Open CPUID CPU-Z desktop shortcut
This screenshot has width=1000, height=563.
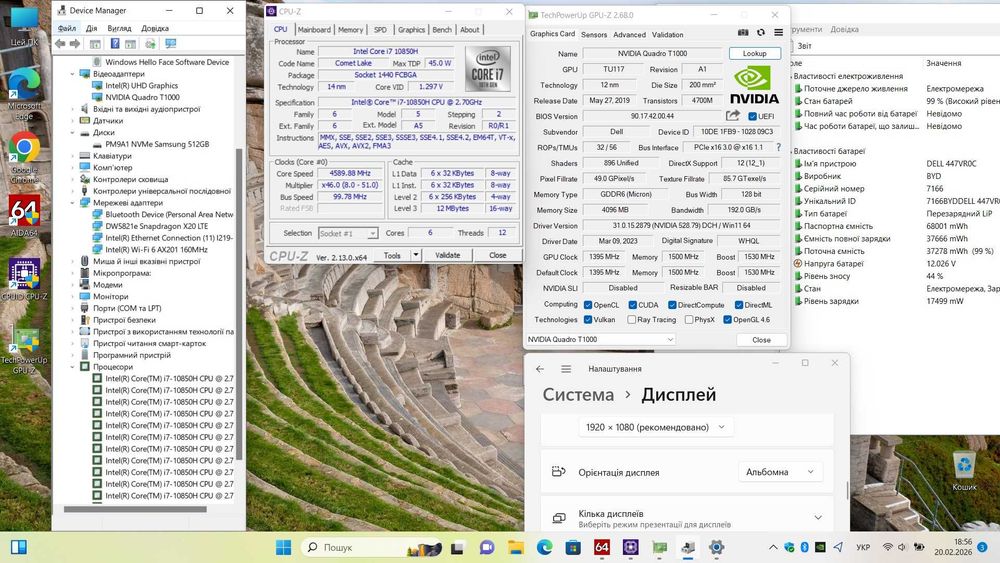[24, 279]
